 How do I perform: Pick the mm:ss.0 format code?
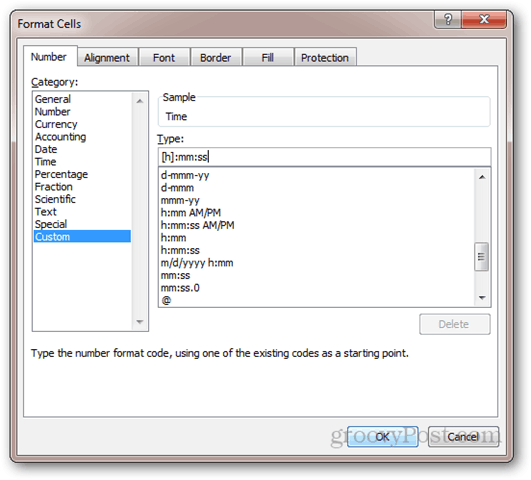click(x=180, y=288)
